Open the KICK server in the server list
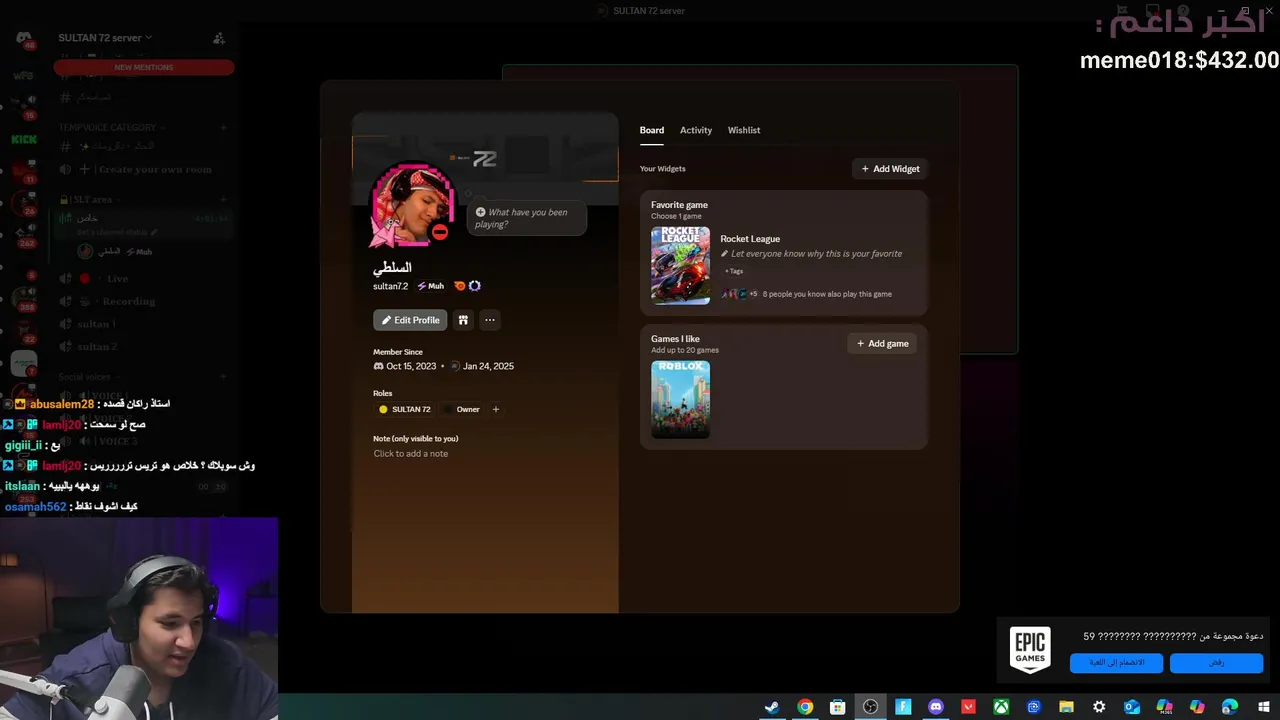Image resolution: width=1280 pixels, height=720 pixels. click(x=24, y=139)
